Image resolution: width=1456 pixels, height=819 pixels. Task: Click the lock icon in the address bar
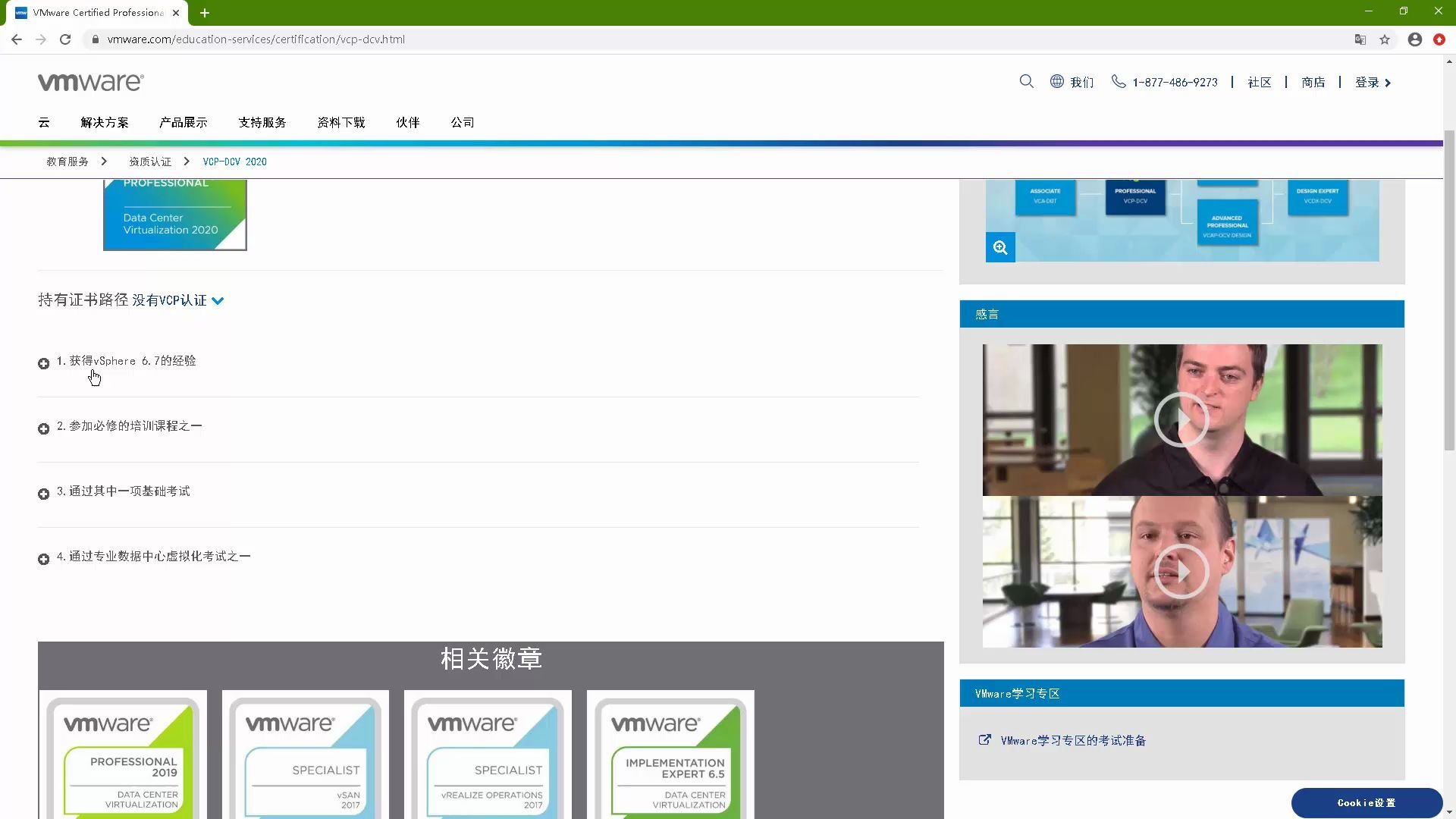pyautogui.click(x=95, y=39)
